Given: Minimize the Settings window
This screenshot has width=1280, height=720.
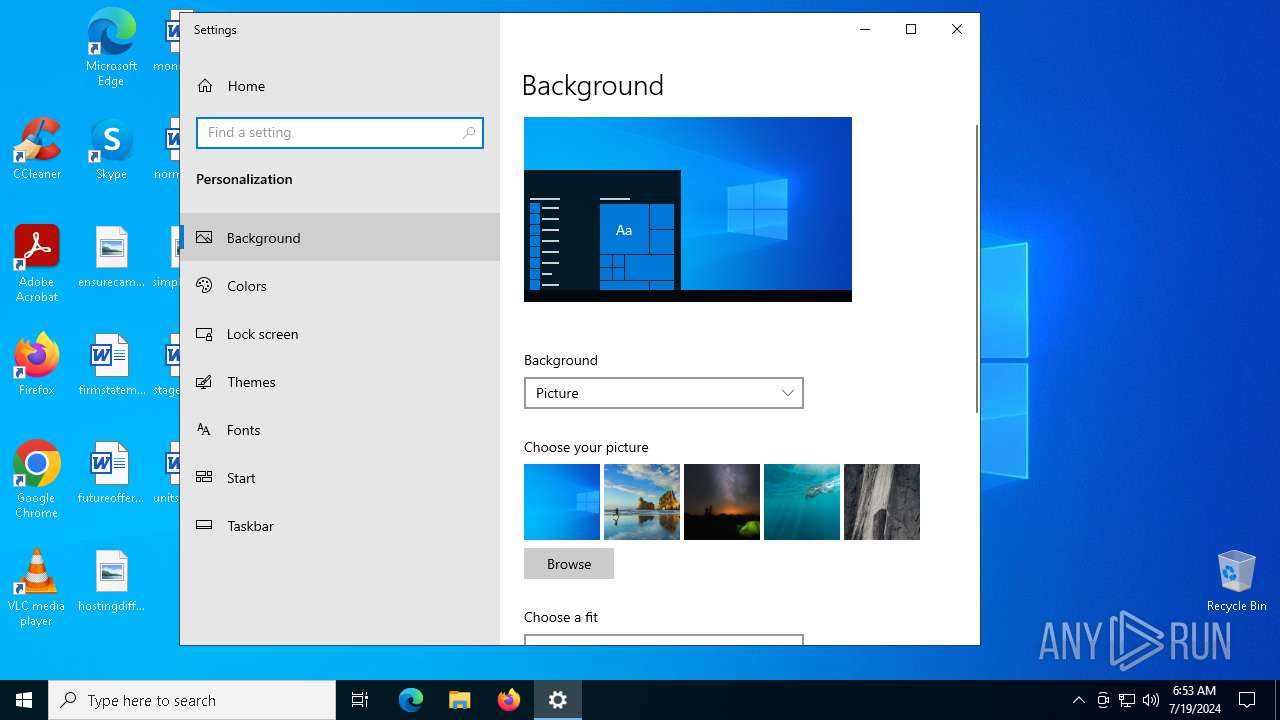Looking at the screenshot, I should coord(865,29).
